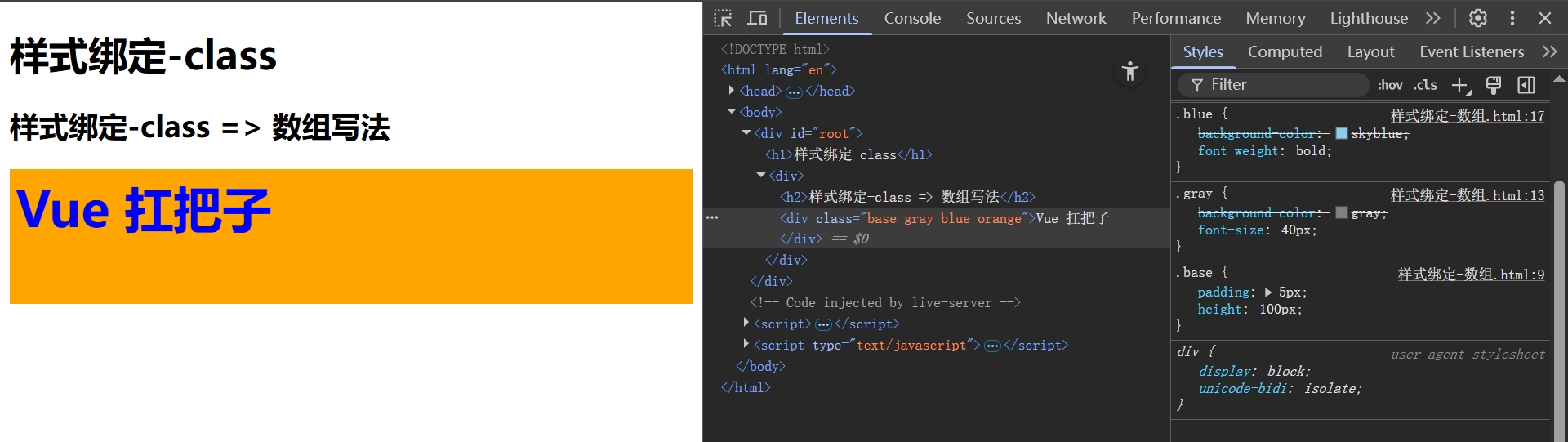Activate the inspect element picker icon
1568x442 pixels.
tap(723, 18)
